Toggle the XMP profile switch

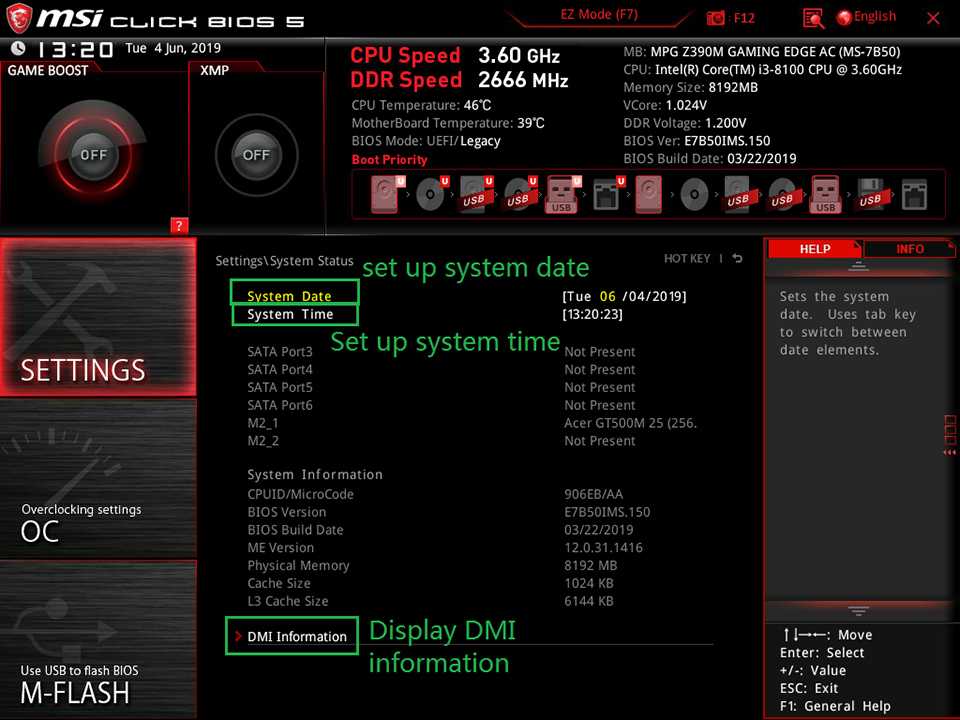point(256,155)
